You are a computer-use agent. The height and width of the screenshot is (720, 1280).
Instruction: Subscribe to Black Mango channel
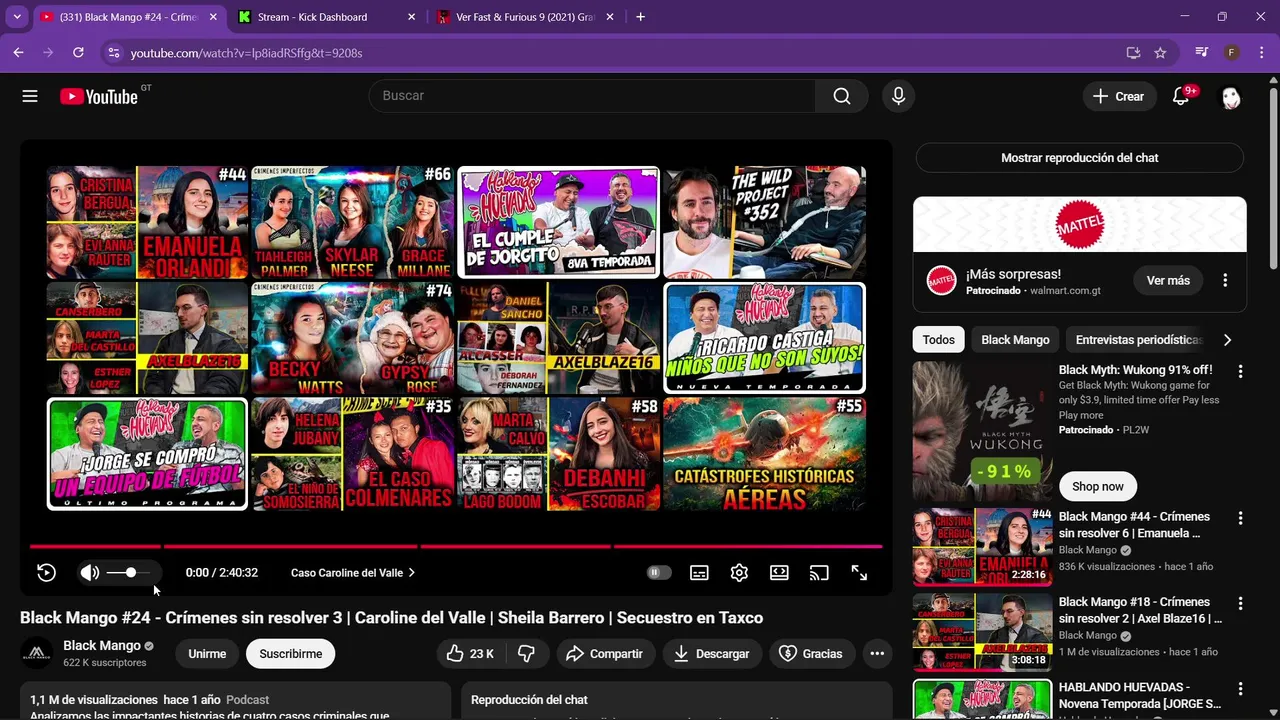[x=290, y=654]
